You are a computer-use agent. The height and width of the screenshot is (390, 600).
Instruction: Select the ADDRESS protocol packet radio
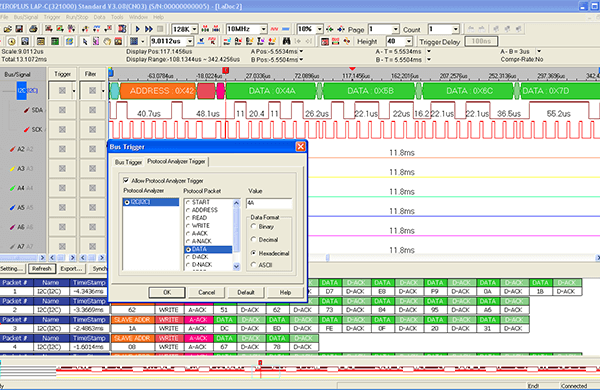[x=188, y=210]
